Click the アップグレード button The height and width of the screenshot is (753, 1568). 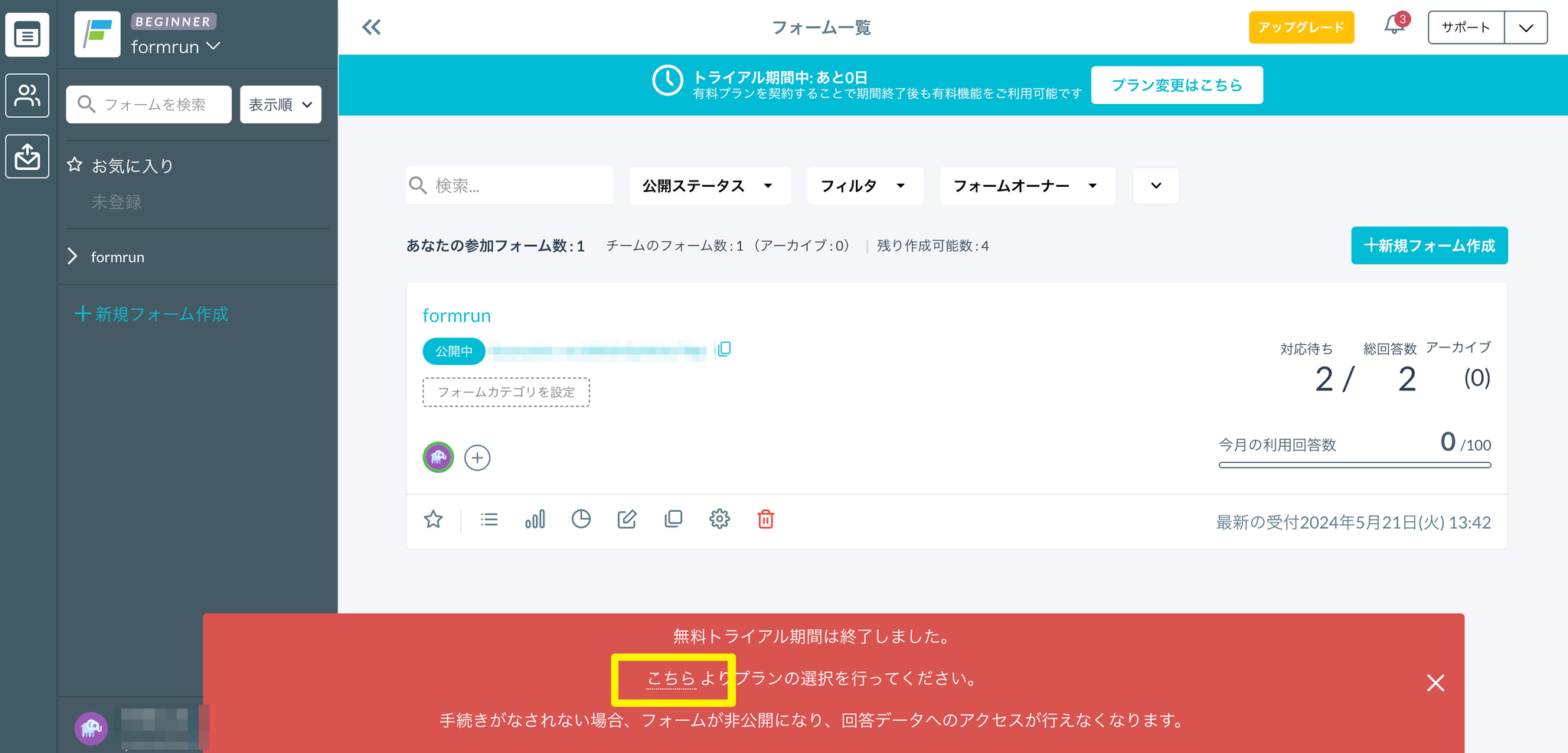[x=1302, y=28]
